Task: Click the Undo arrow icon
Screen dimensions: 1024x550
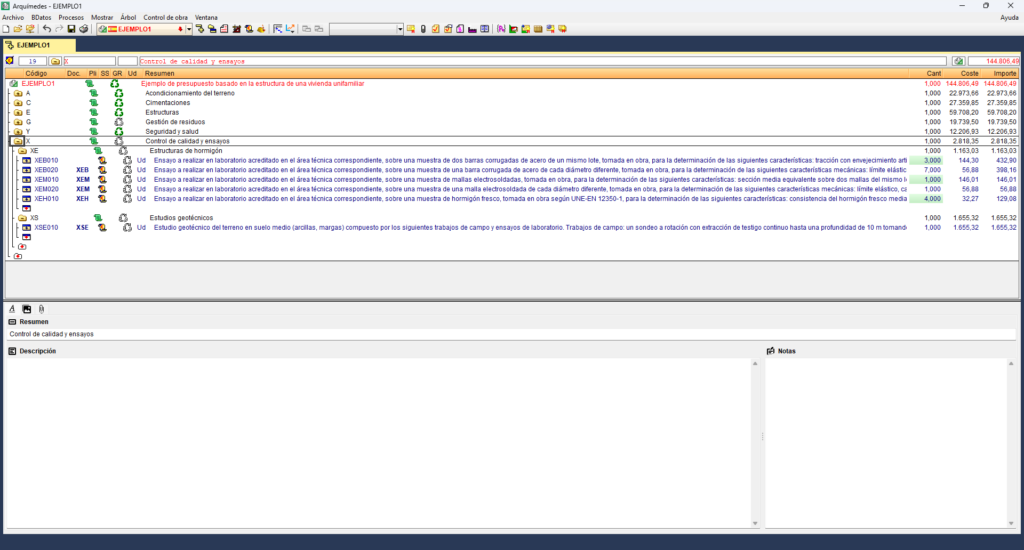Action: (46, 29)
